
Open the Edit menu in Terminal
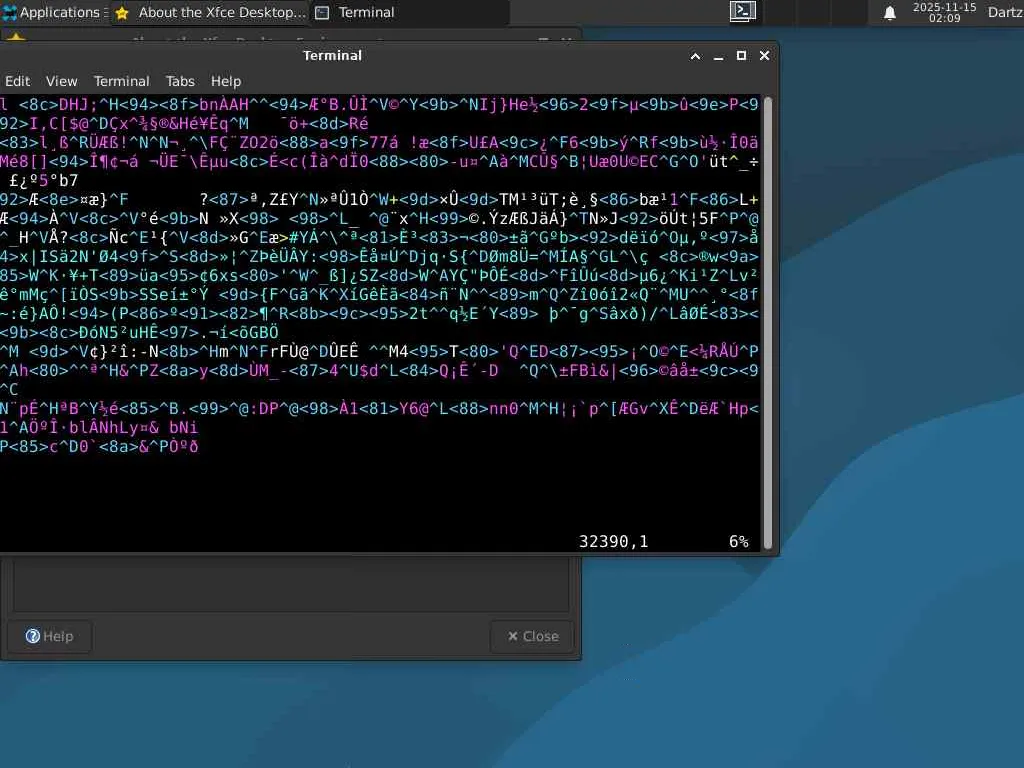coord(17,81)
